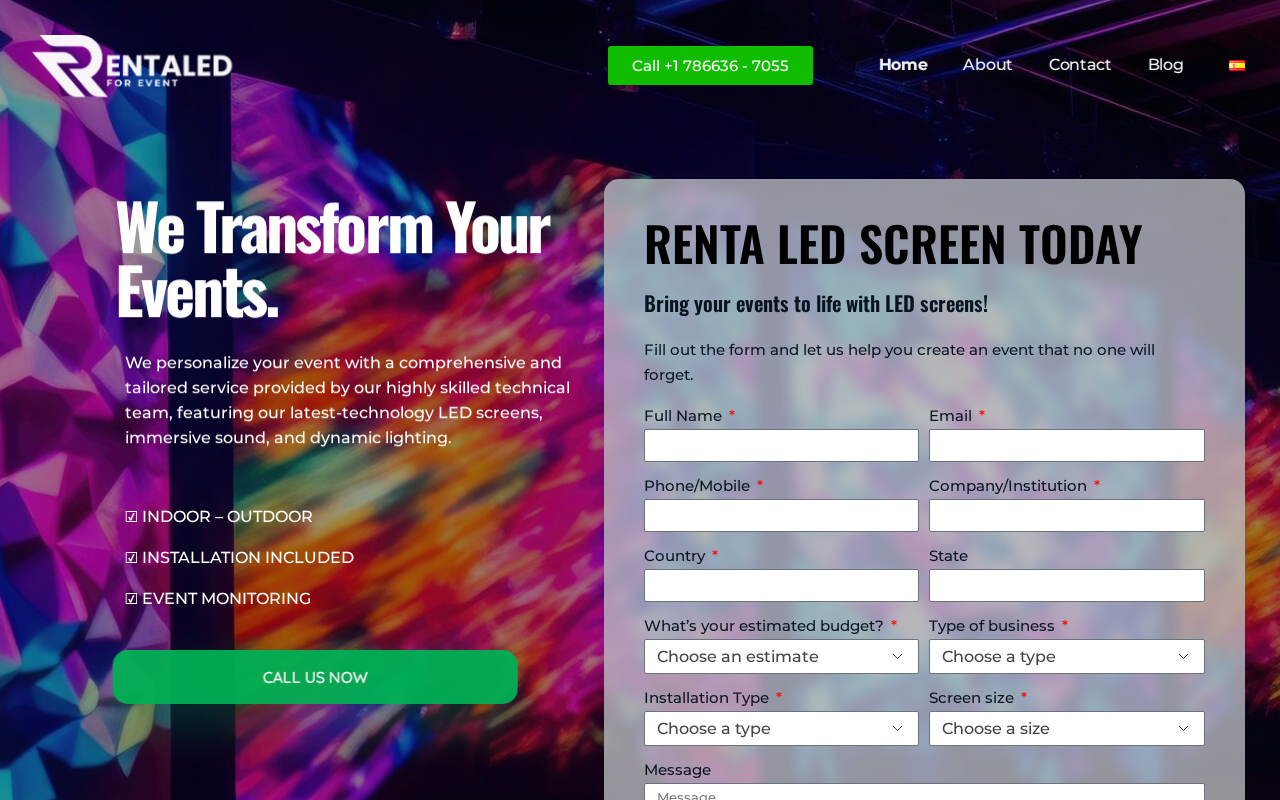Click the Indoor – Outdoor checkmark item

[x=219, y=517]
